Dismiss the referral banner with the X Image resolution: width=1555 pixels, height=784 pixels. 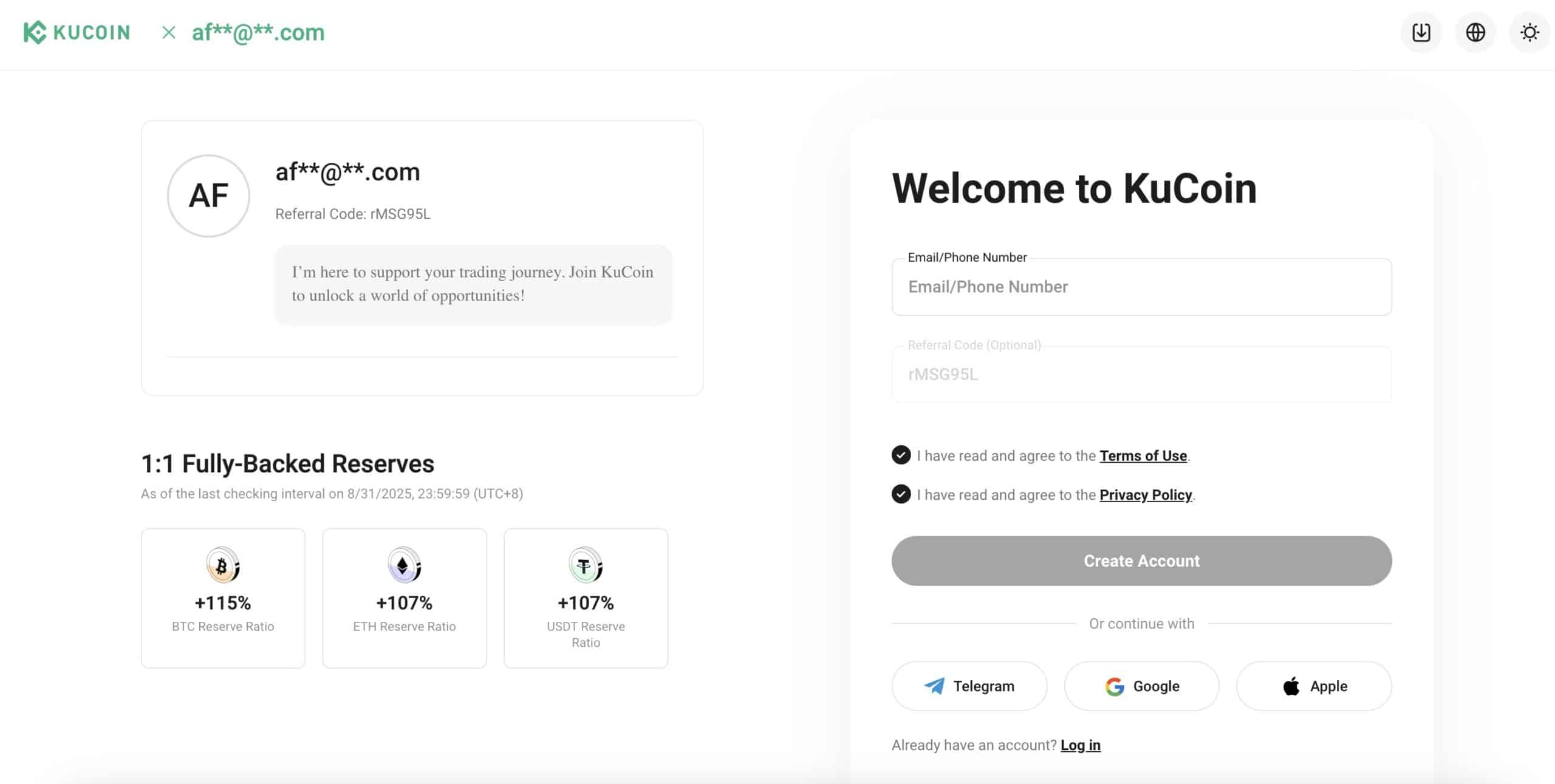click(168, 33)
